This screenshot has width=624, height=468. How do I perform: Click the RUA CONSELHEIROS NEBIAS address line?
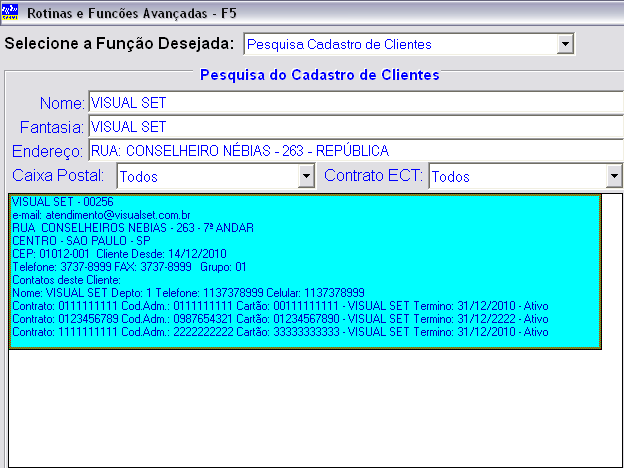click(x=133, y=228)
